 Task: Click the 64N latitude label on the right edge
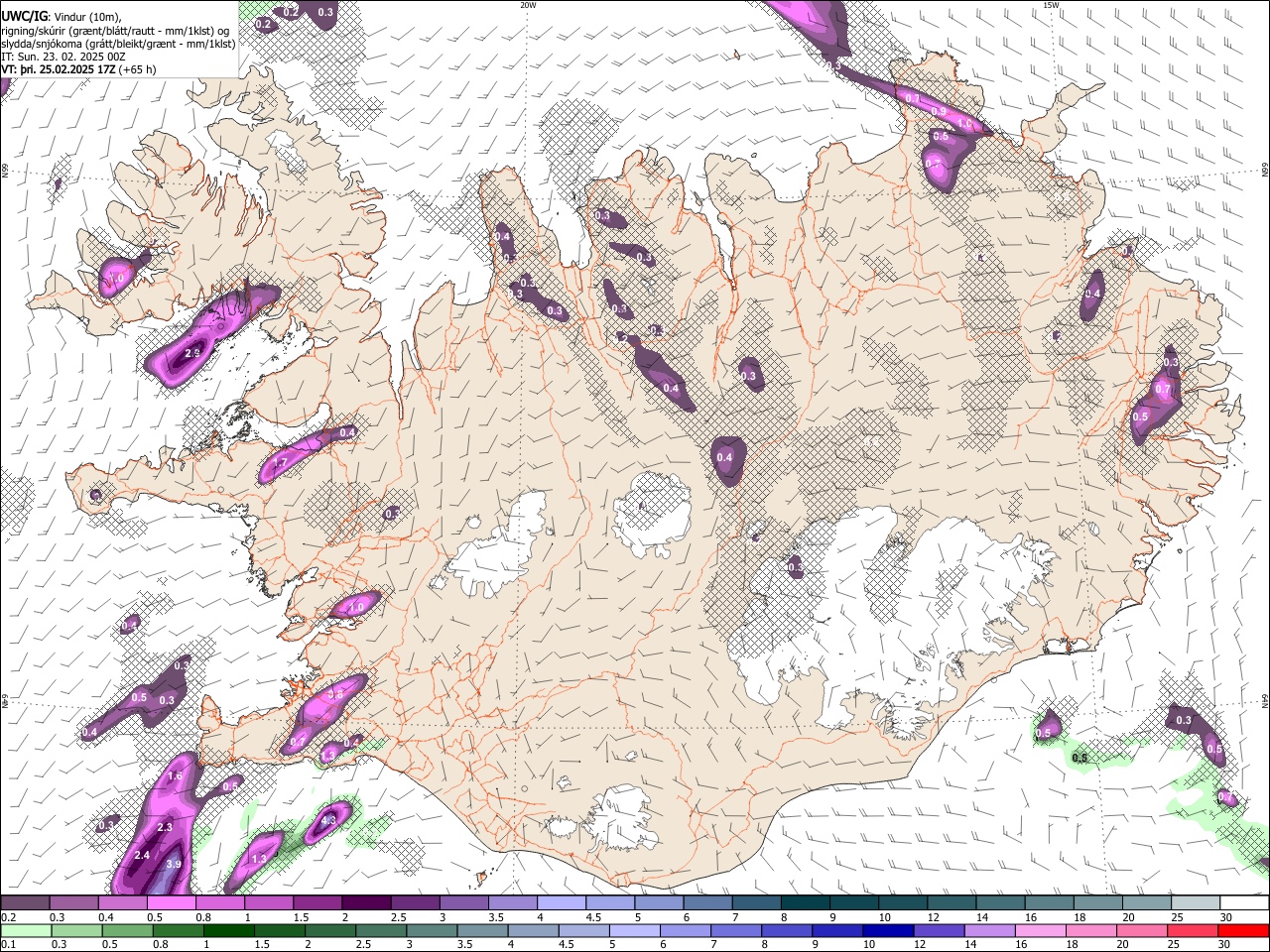point(1265,700)
